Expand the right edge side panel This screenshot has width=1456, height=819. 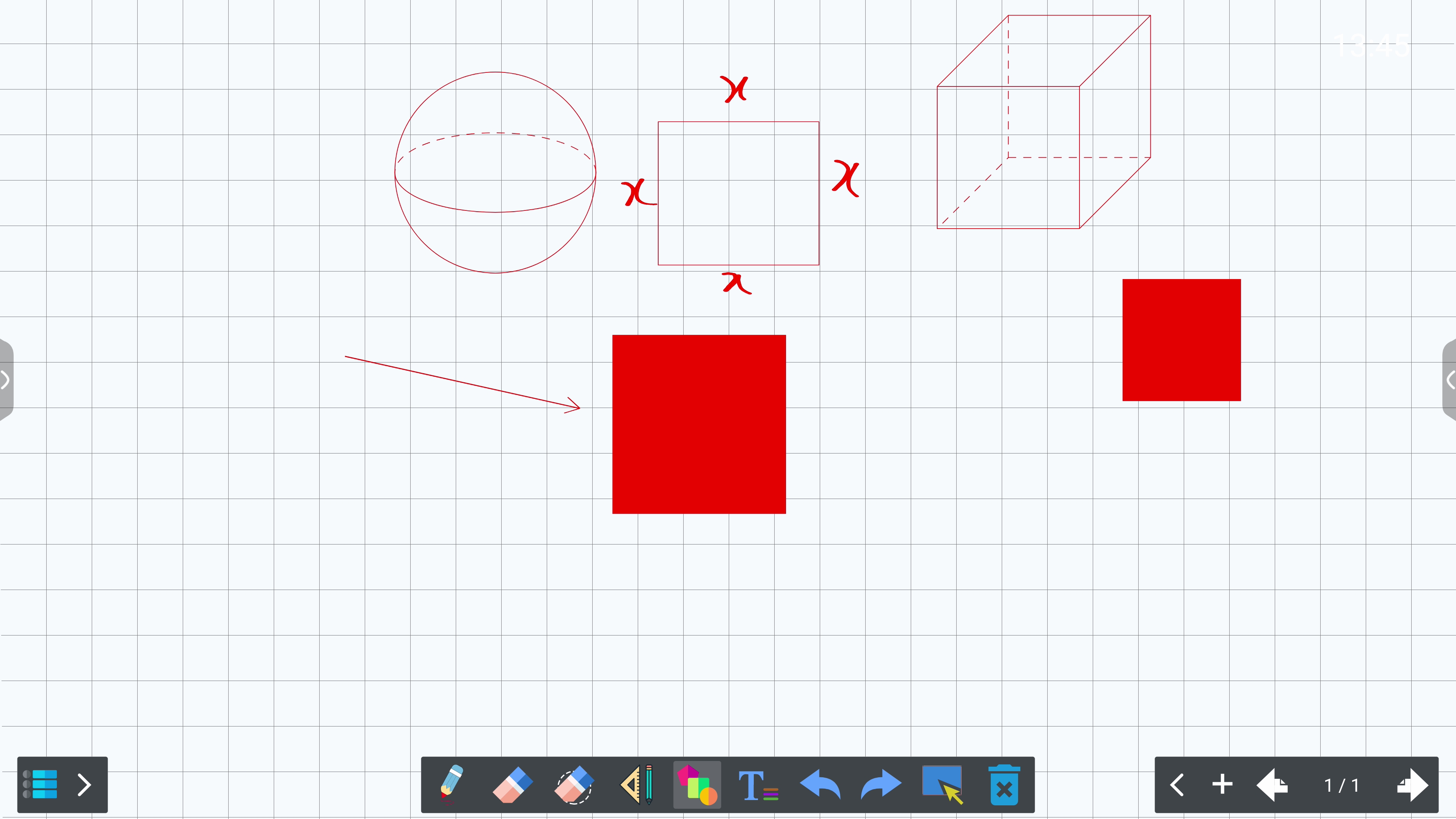(1450, 380)
